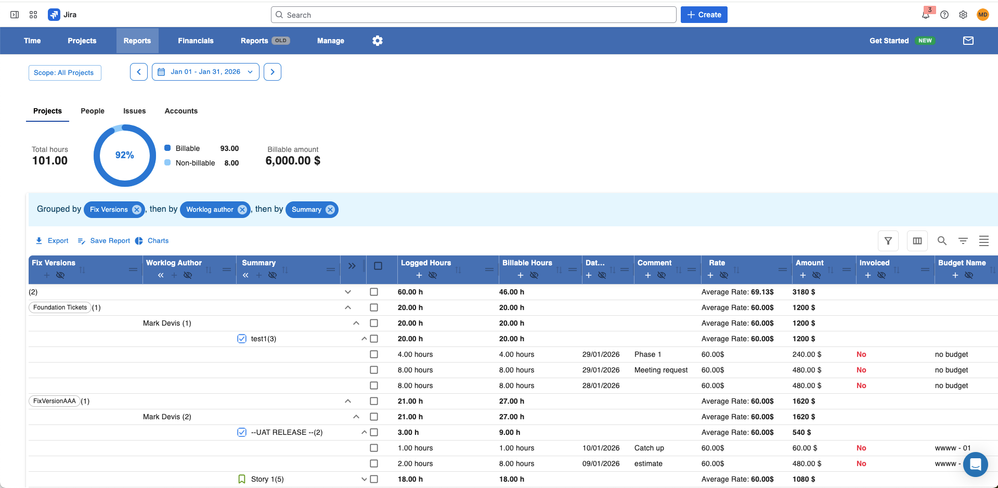998x488 pixels.
Task: Click the double-arrow expand icon beside the Summary column
Action: click(352, 266)
